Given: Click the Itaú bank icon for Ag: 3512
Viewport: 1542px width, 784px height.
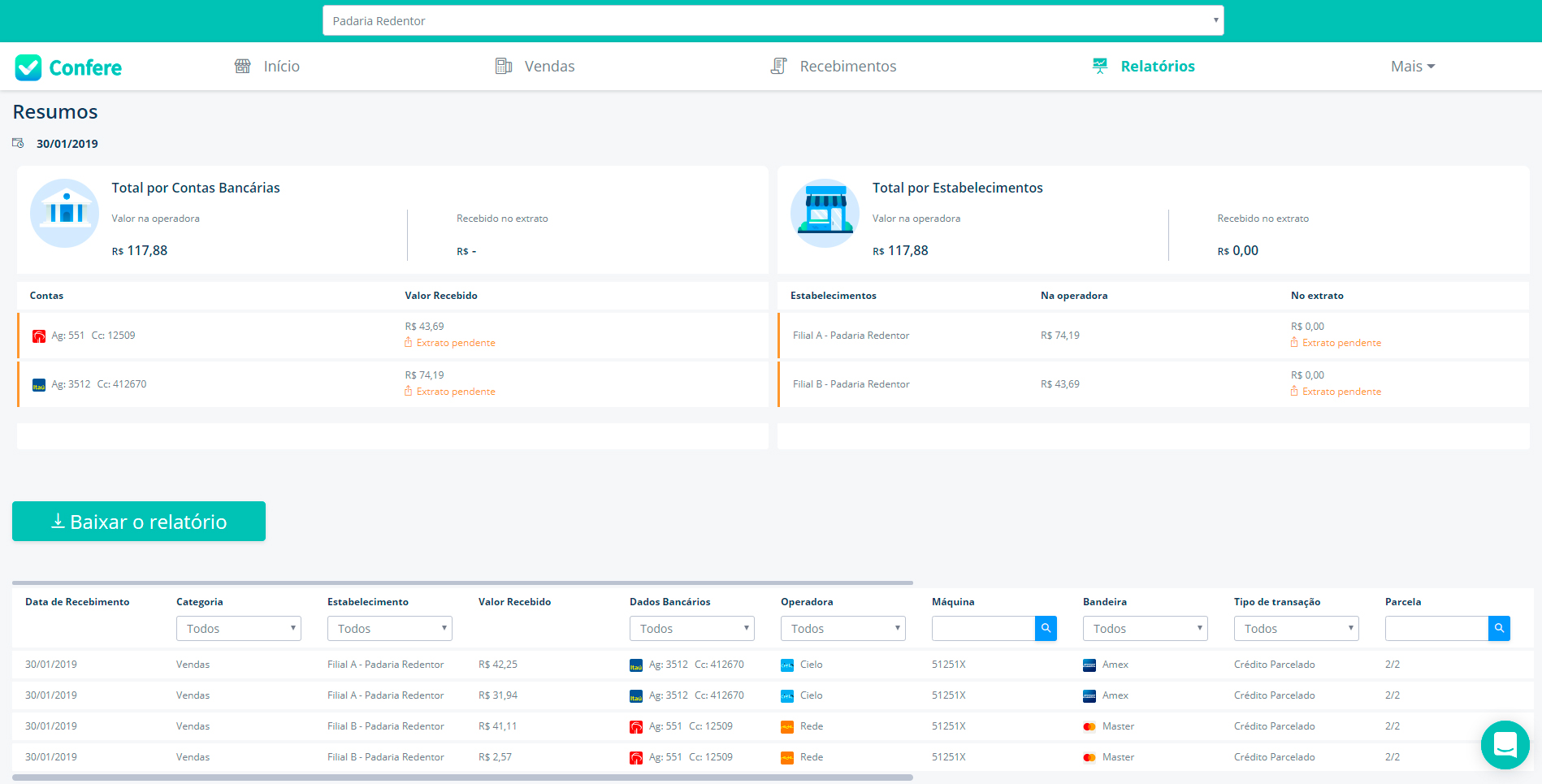Looking at the screenshot, I should pyautogui.click(x=39, y=385).
